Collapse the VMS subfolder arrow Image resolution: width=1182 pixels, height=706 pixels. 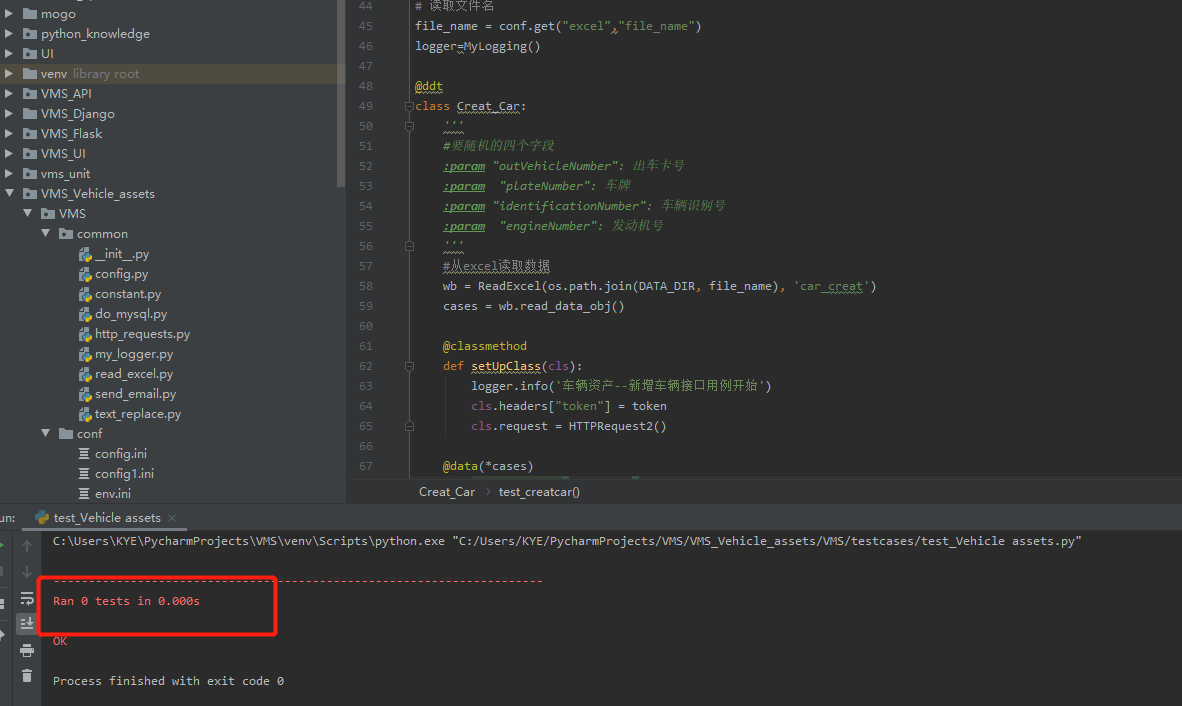(27, 213)
